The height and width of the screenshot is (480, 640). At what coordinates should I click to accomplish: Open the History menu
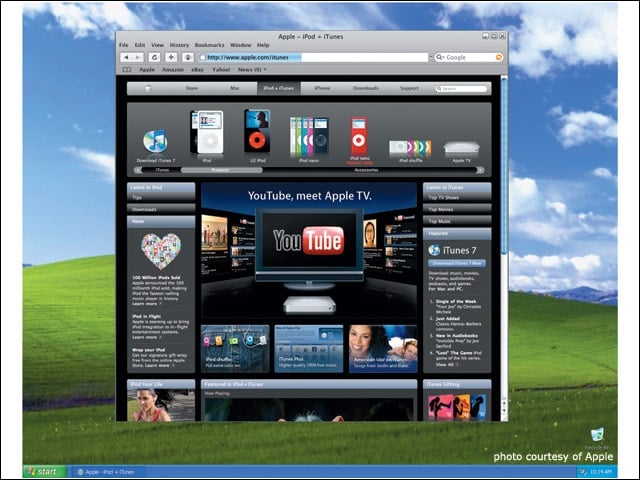[179, 45]
